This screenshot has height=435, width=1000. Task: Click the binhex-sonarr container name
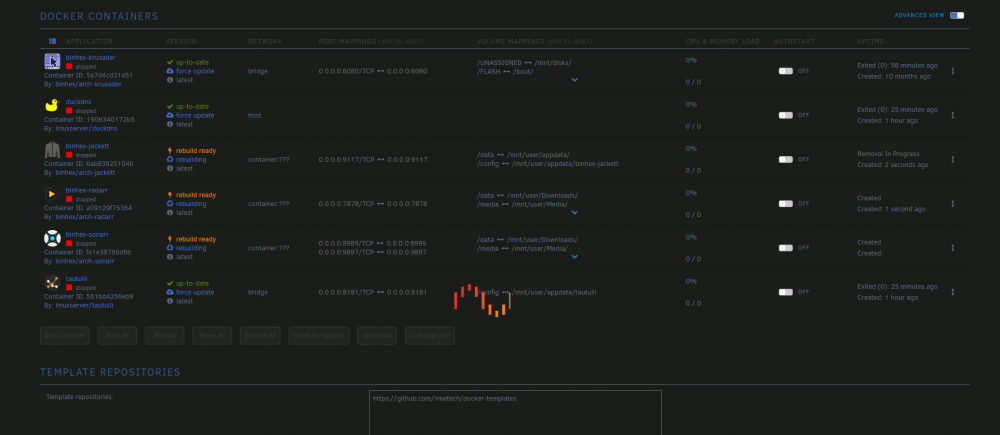click(87, 234)
